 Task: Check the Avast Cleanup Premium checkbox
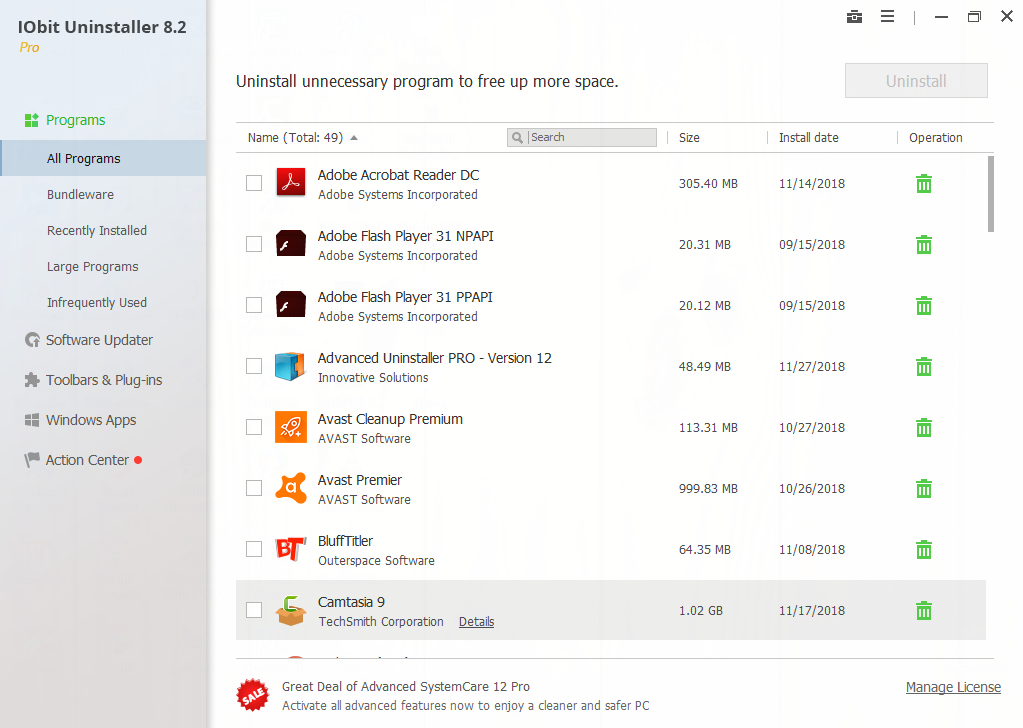click(254, 427)
